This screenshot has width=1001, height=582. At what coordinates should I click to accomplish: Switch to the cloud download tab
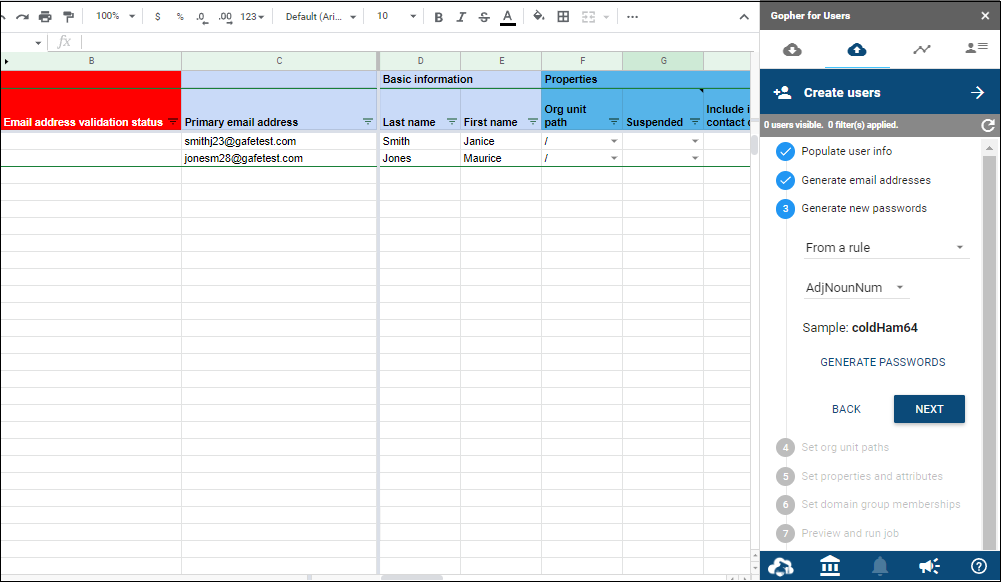(x=792, y=49)
